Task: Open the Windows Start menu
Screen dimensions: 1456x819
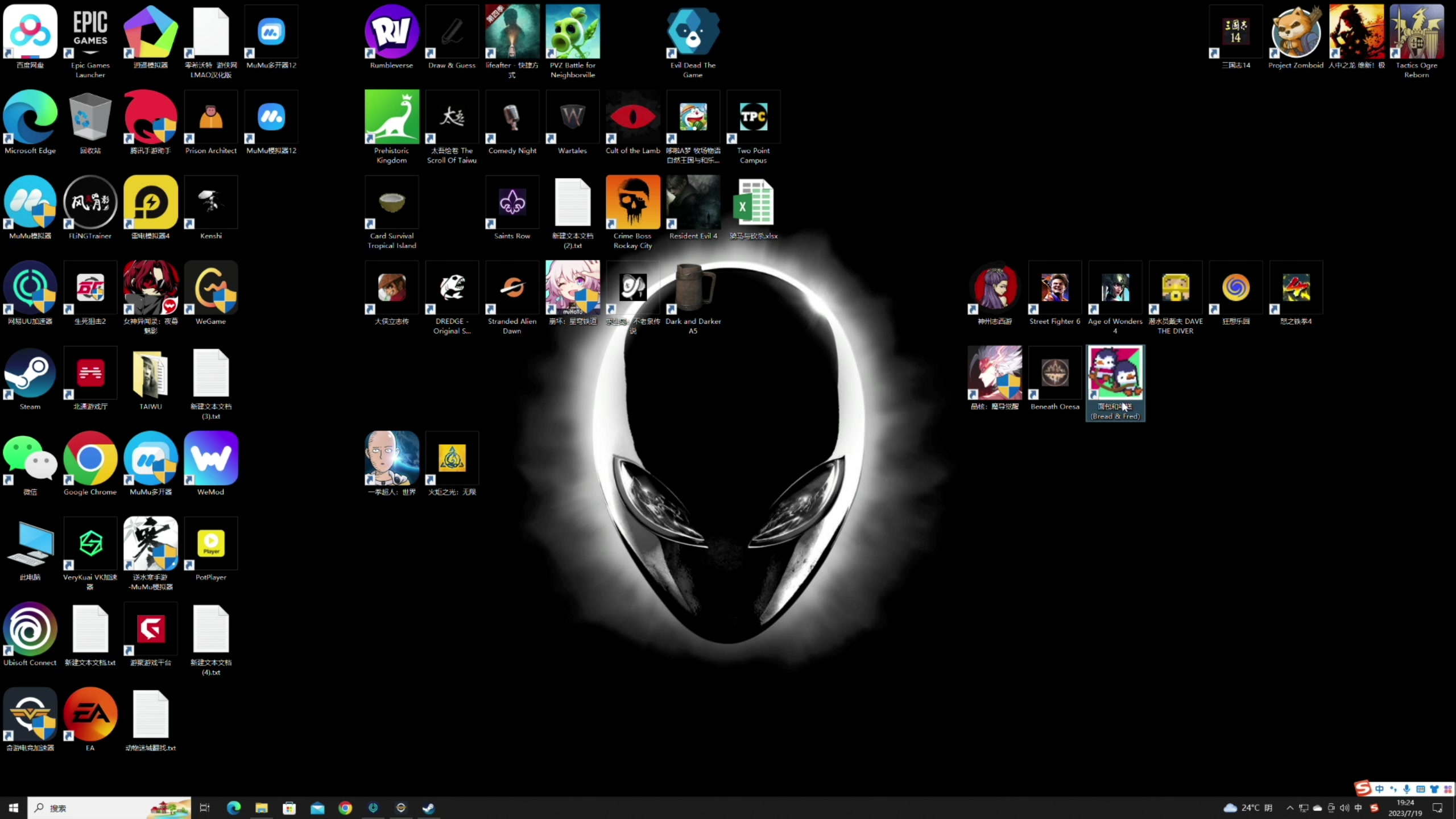Action: (14, 808)
